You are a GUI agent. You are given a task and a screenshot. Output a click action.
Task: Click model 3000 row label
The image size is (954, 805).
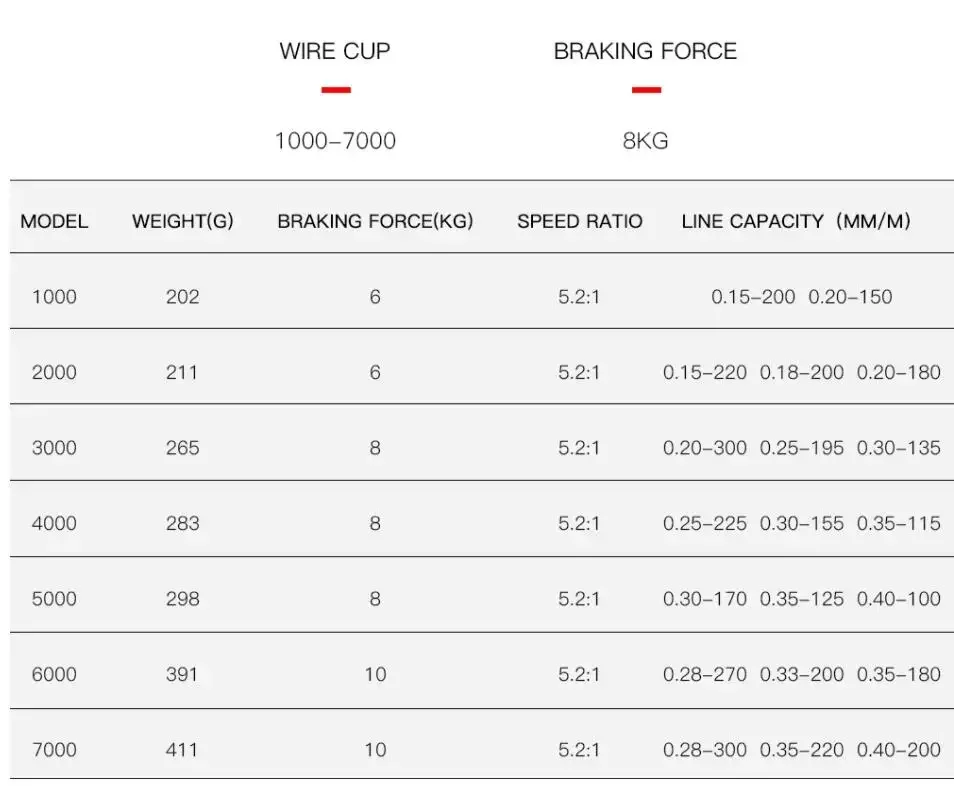[x=54, y=448]
